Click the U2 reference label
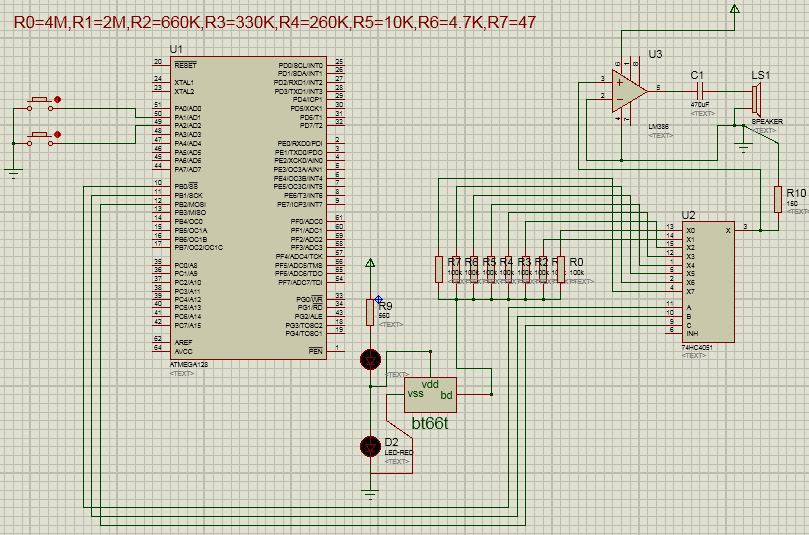 688,215
